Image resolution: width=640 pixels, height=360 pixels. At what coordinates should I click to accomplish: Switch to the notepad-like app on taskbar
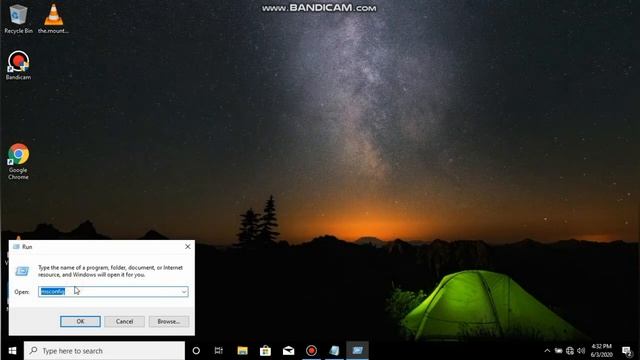click(x=334, y=351)
